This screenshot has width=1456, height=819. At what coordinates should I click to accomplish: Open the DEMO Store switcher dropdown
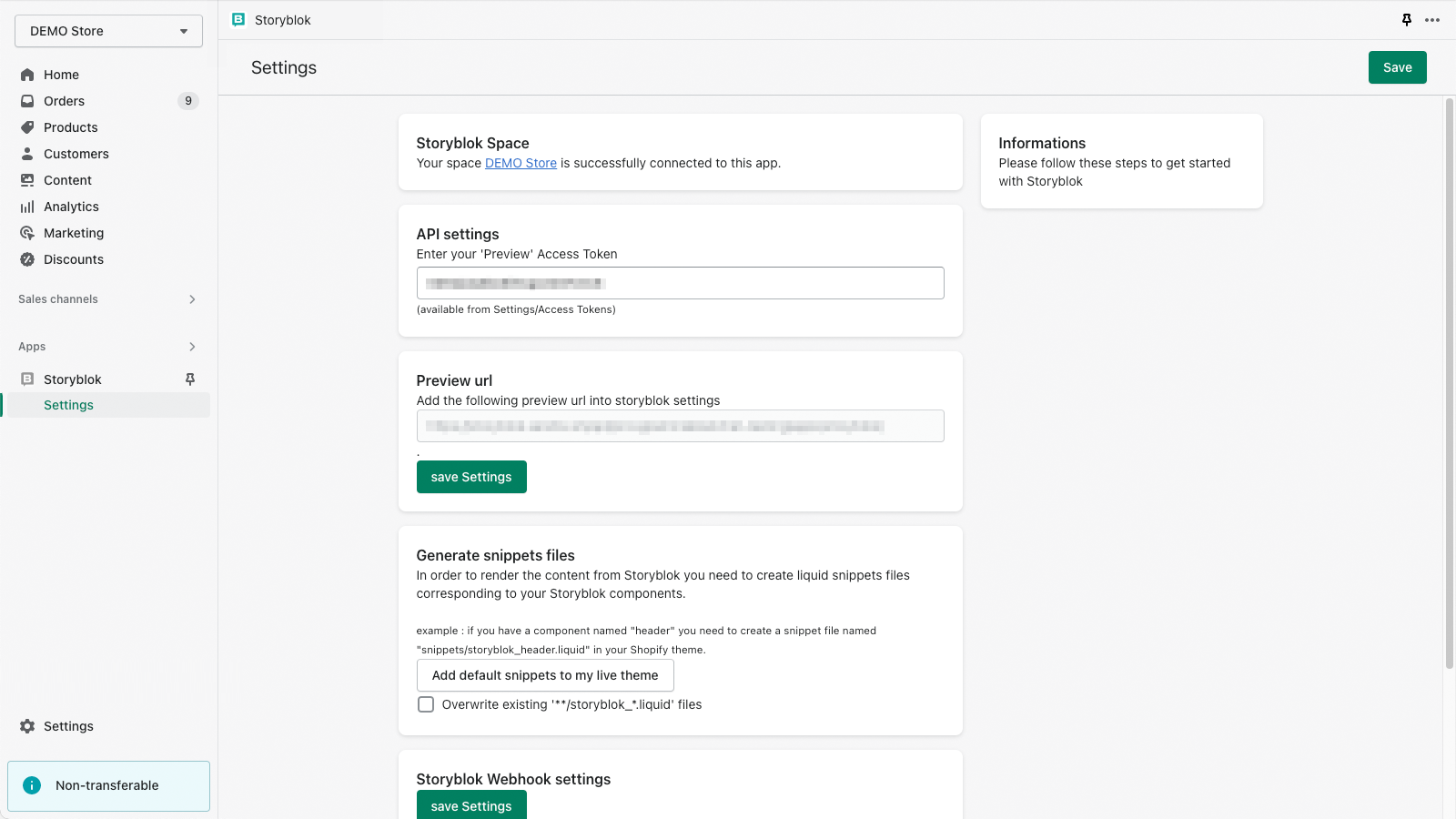(x=108, y=31)
